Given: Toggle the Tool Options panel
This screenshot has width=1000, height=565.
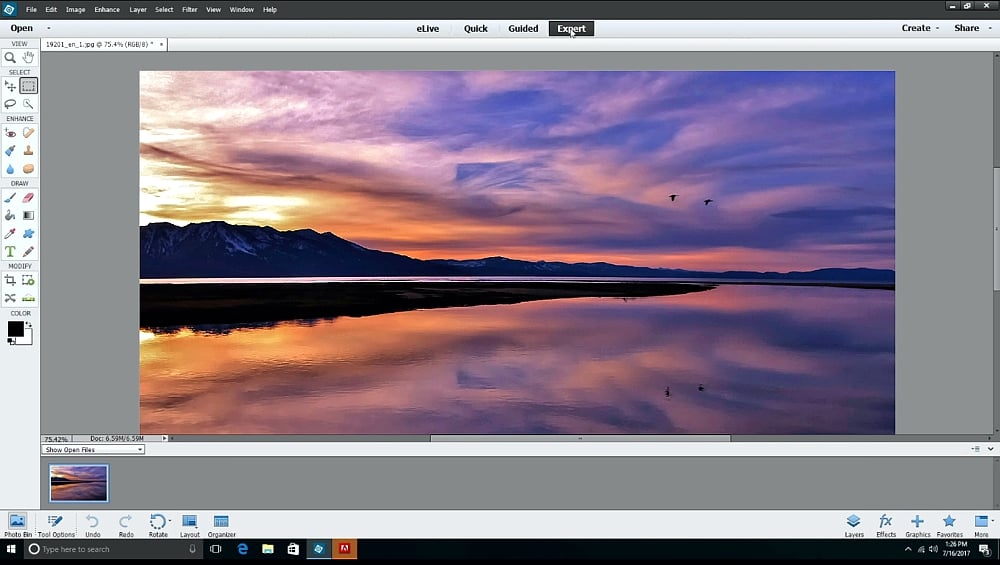Looking at the screenshot, I should [56, 524].
